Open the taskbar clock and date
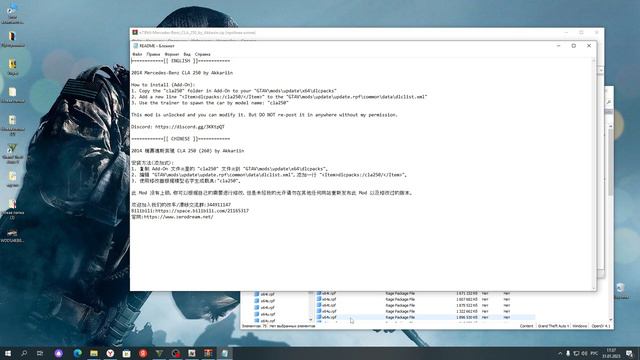 611,353
